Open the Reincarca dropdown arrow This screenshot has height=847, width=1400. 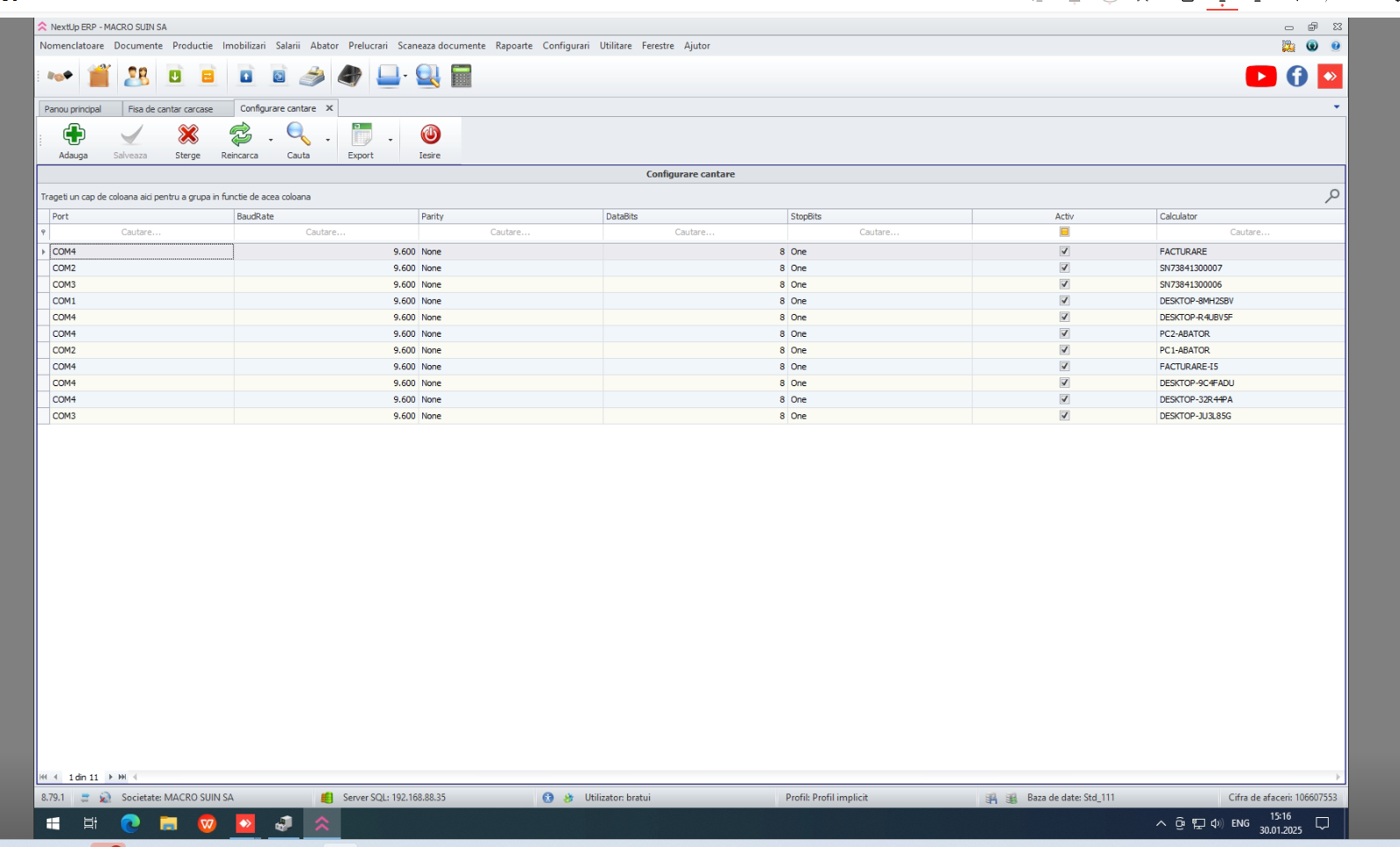[271, 140]
